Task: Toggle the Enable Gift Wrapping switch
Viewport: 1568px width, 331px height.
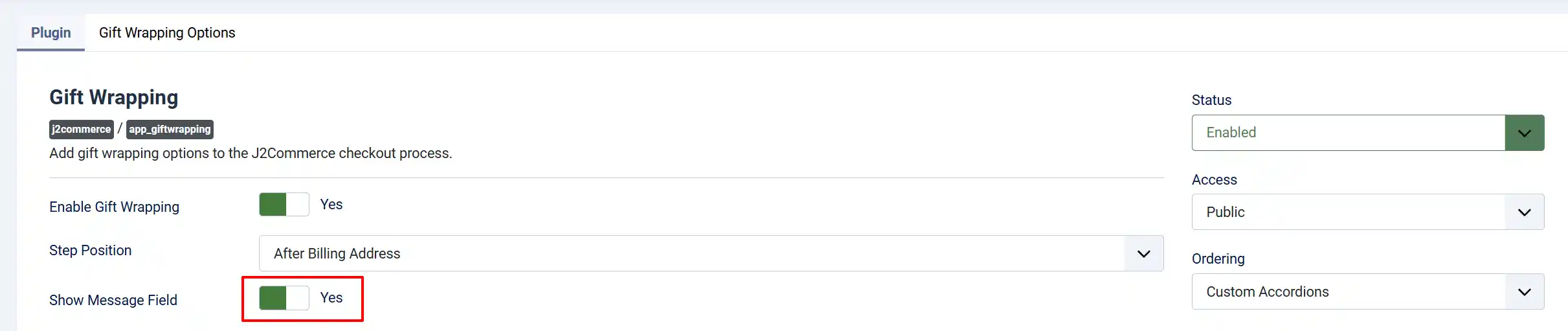Action: point(284,205)
